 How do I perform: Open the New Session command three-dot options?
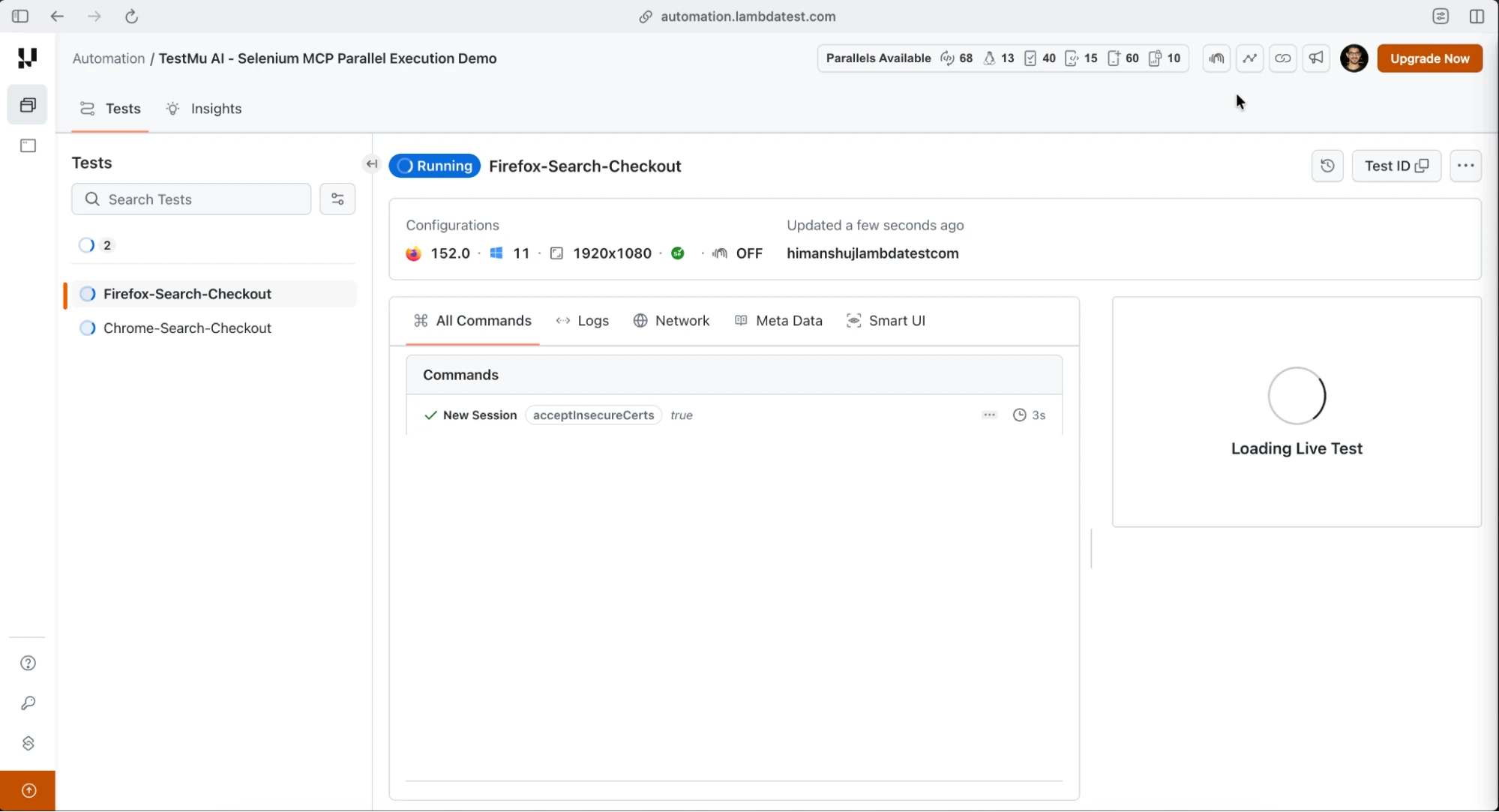tap(990, 415)
